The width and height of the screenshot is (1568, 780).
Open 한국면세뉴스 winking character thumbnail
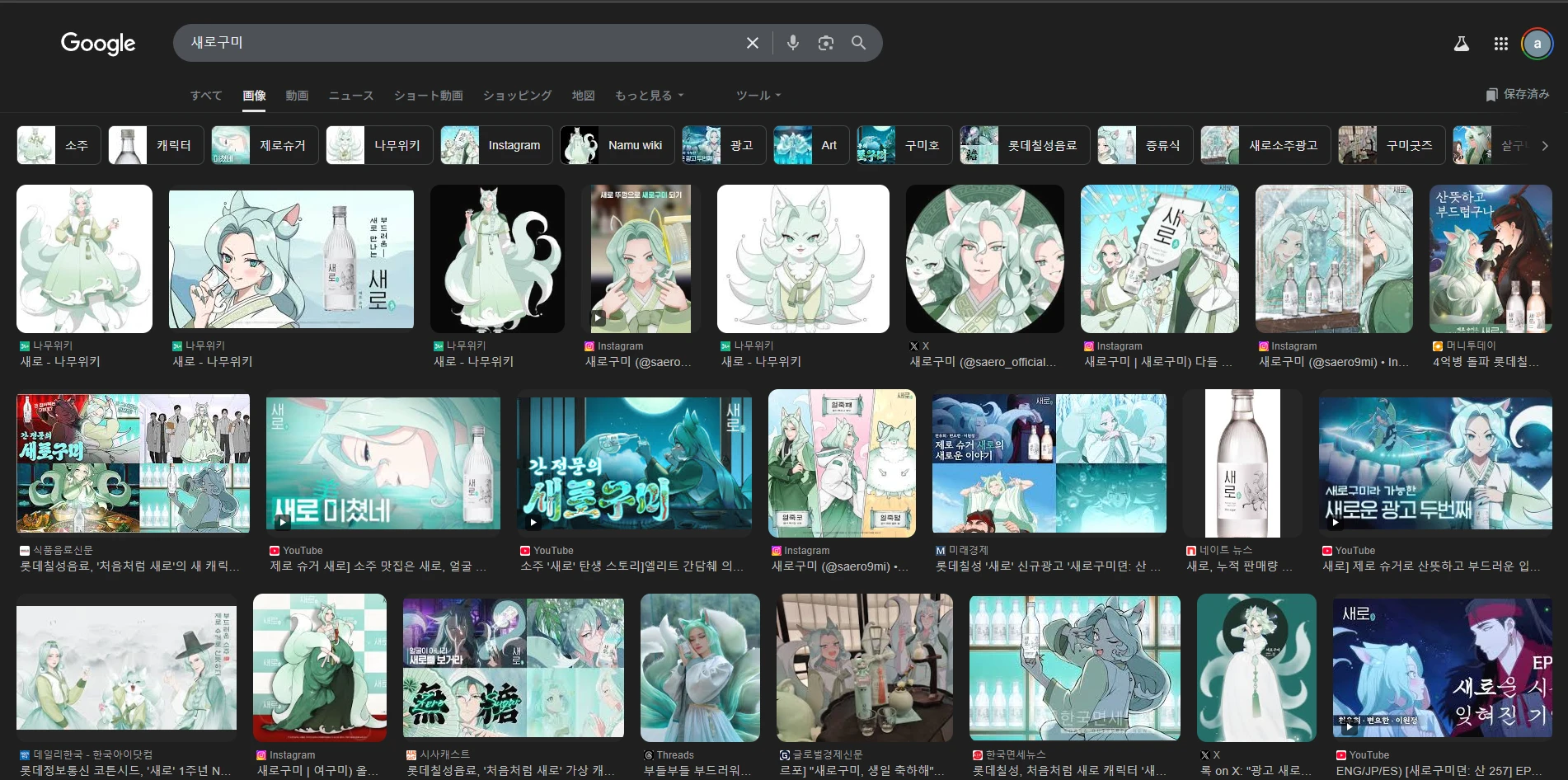[x=1075, y=668]
